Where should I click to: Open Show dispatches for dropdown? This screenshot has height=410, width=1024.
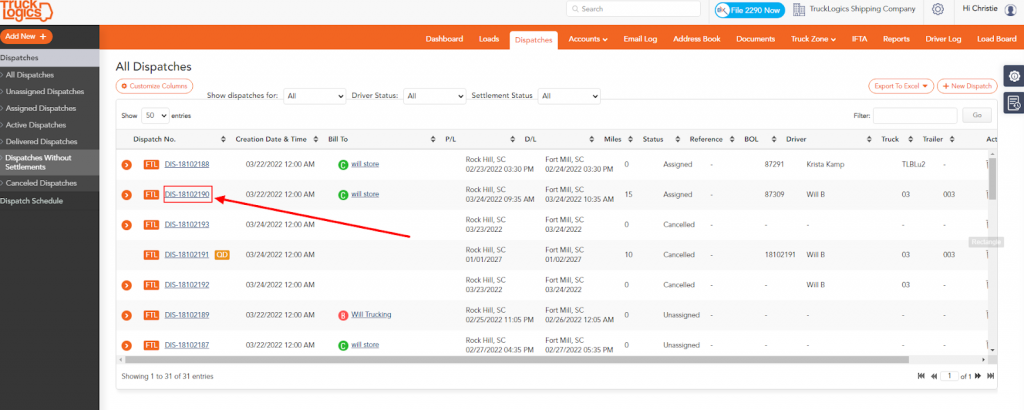315,96
